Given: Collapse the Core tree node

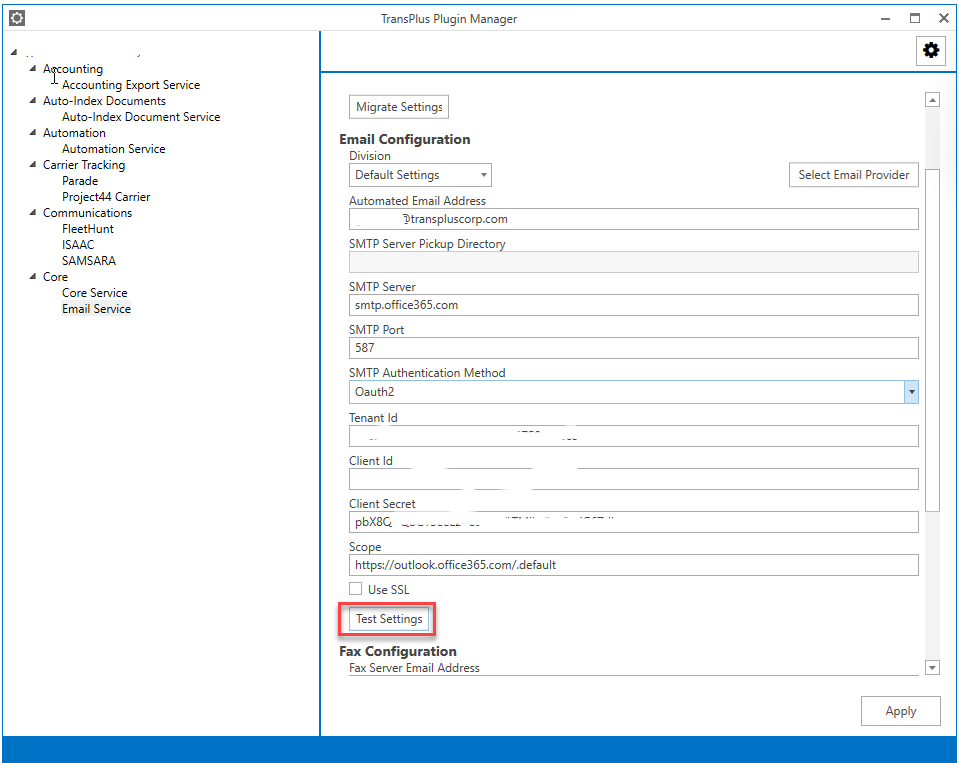Looking at the screenshot, I should pos(31,276).
